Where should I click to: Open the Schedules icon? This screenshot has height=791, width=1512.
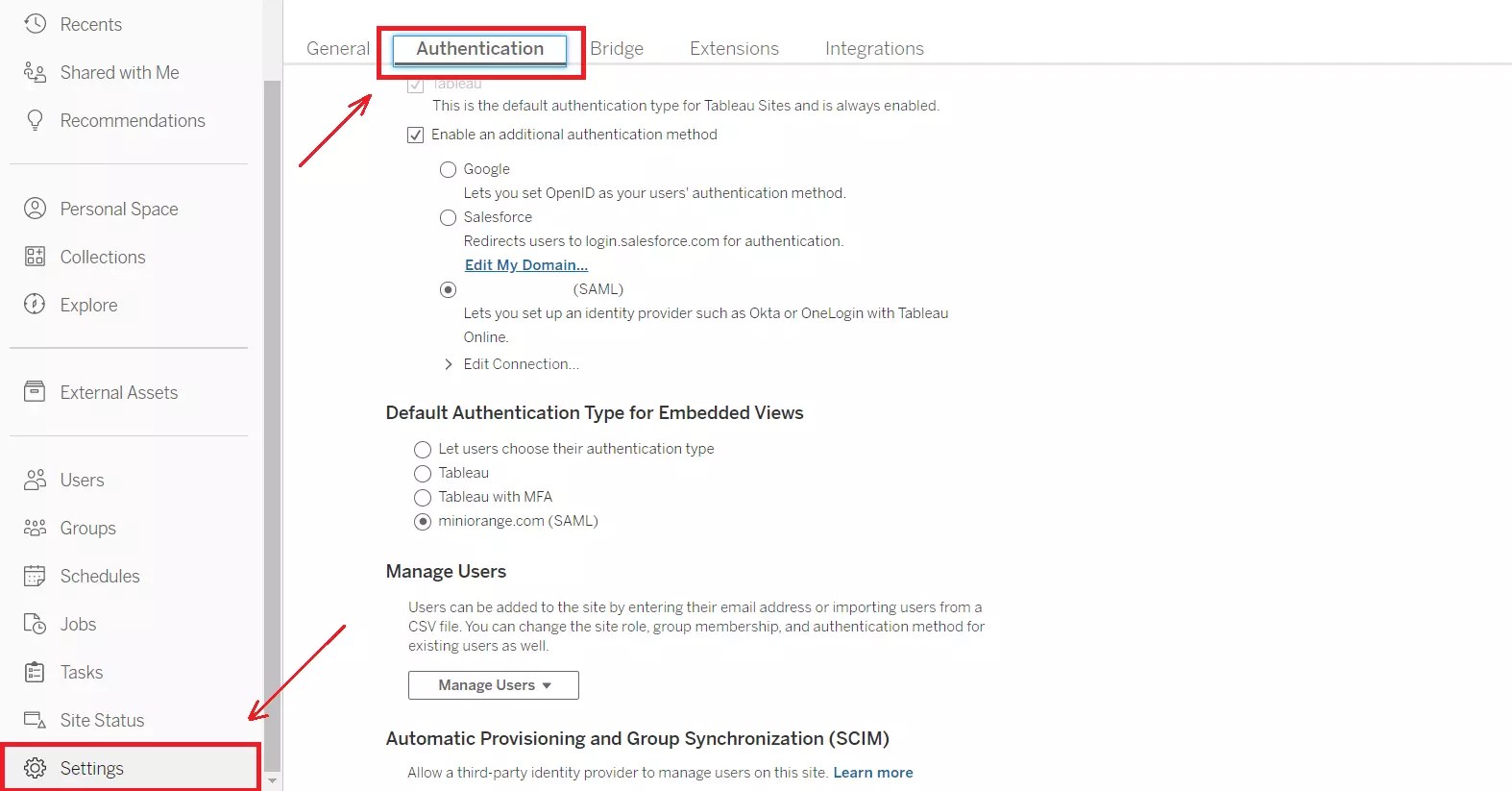pos(35,576)
